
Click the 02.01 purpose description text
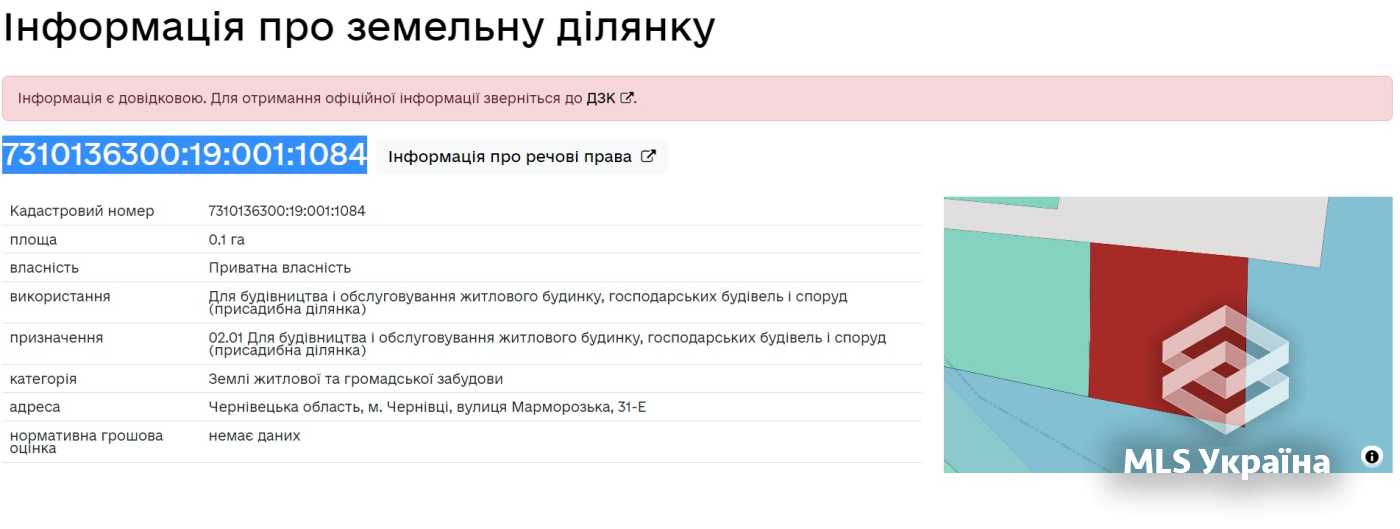[547, 344]
